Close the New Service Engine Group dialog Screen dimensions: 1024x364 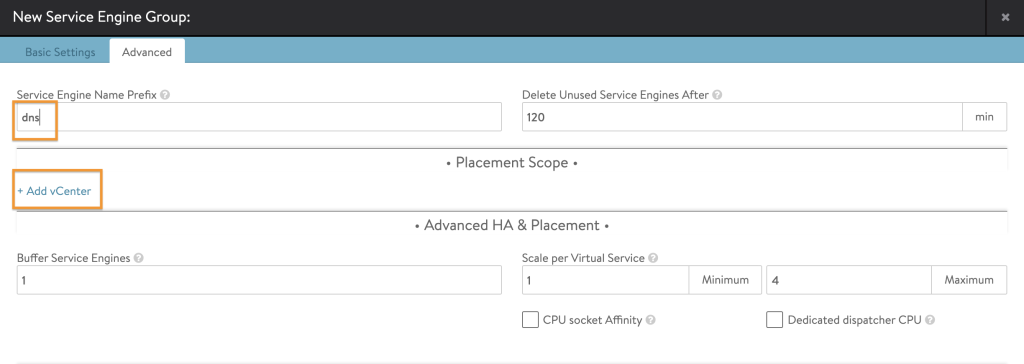point(1005,18)
